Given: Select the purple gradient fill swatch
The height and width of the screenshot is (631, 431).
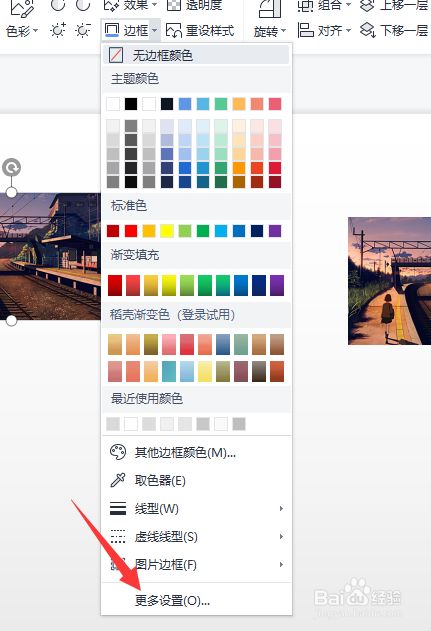Looking at the screenshot, I should coord(277,285).
